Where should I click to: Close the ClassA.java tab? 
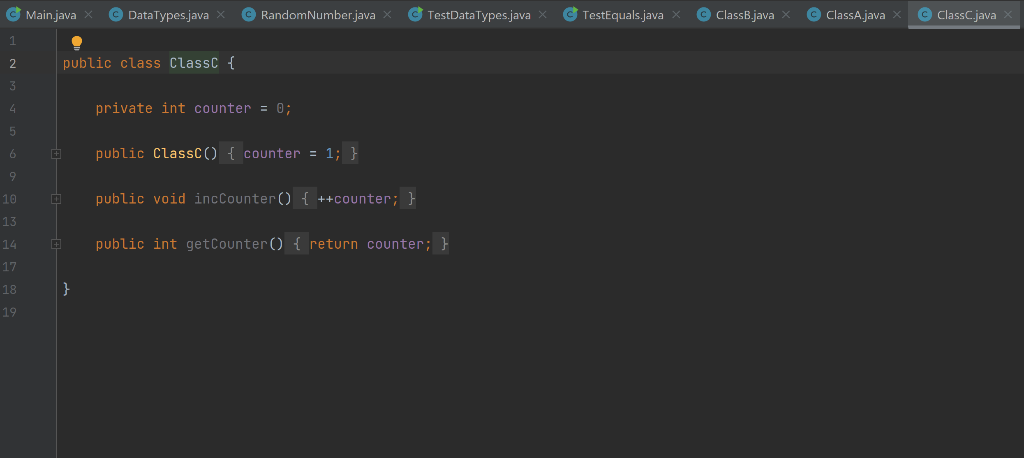pyautogui.click(x=897, y=14)
